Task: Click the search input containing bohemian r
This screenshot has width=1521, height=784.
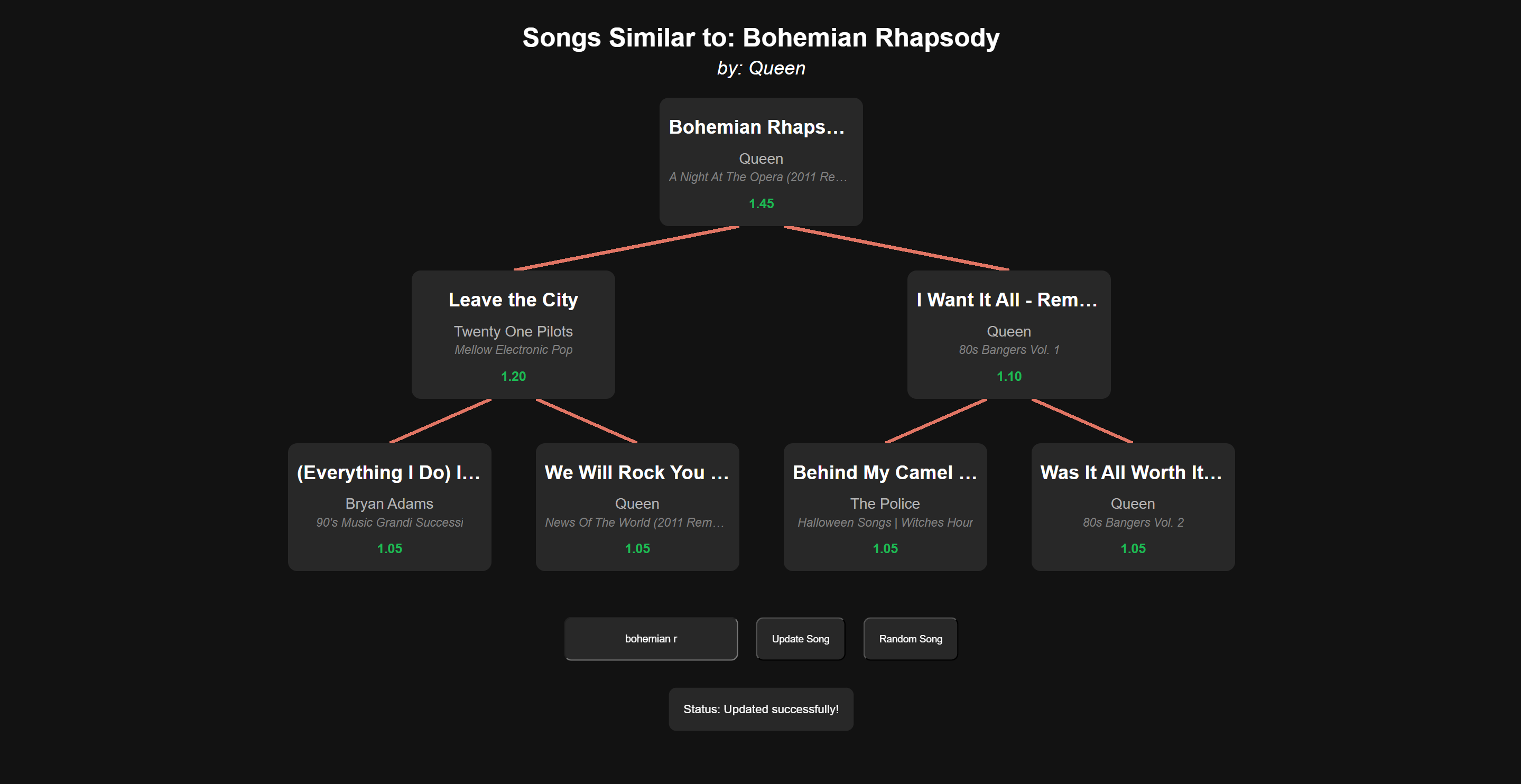Action: coord(651,638)
